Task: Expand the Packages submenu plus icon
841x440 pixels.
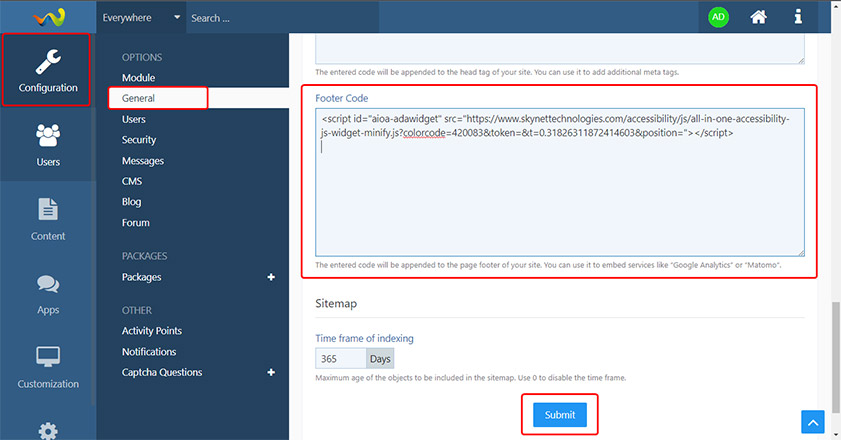Action: click(x=271, y=277)
